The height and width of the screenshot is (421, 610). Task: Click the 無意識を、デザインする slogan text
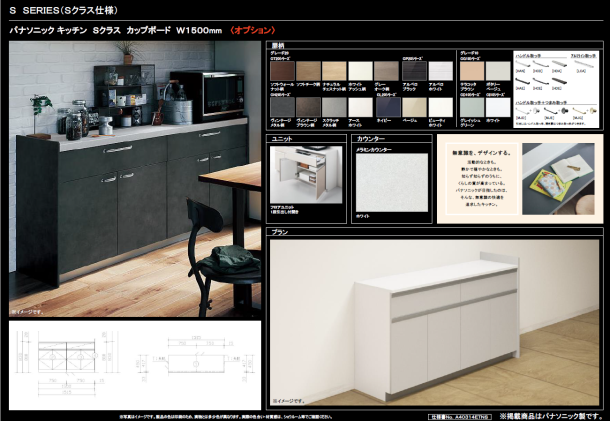(481, 153)
